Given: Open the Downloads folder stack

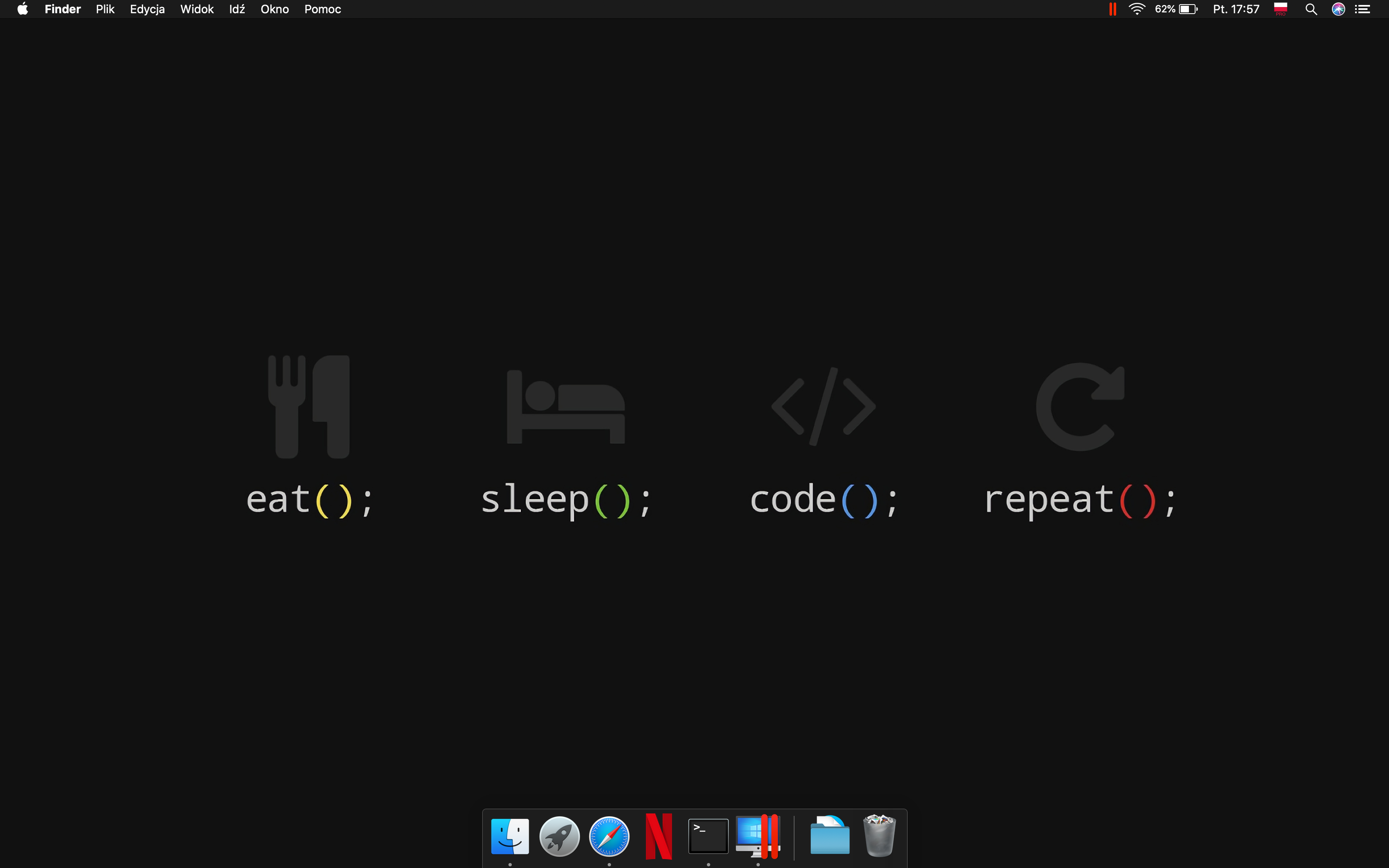Looking at the screenshot, I should pos(829,836).
